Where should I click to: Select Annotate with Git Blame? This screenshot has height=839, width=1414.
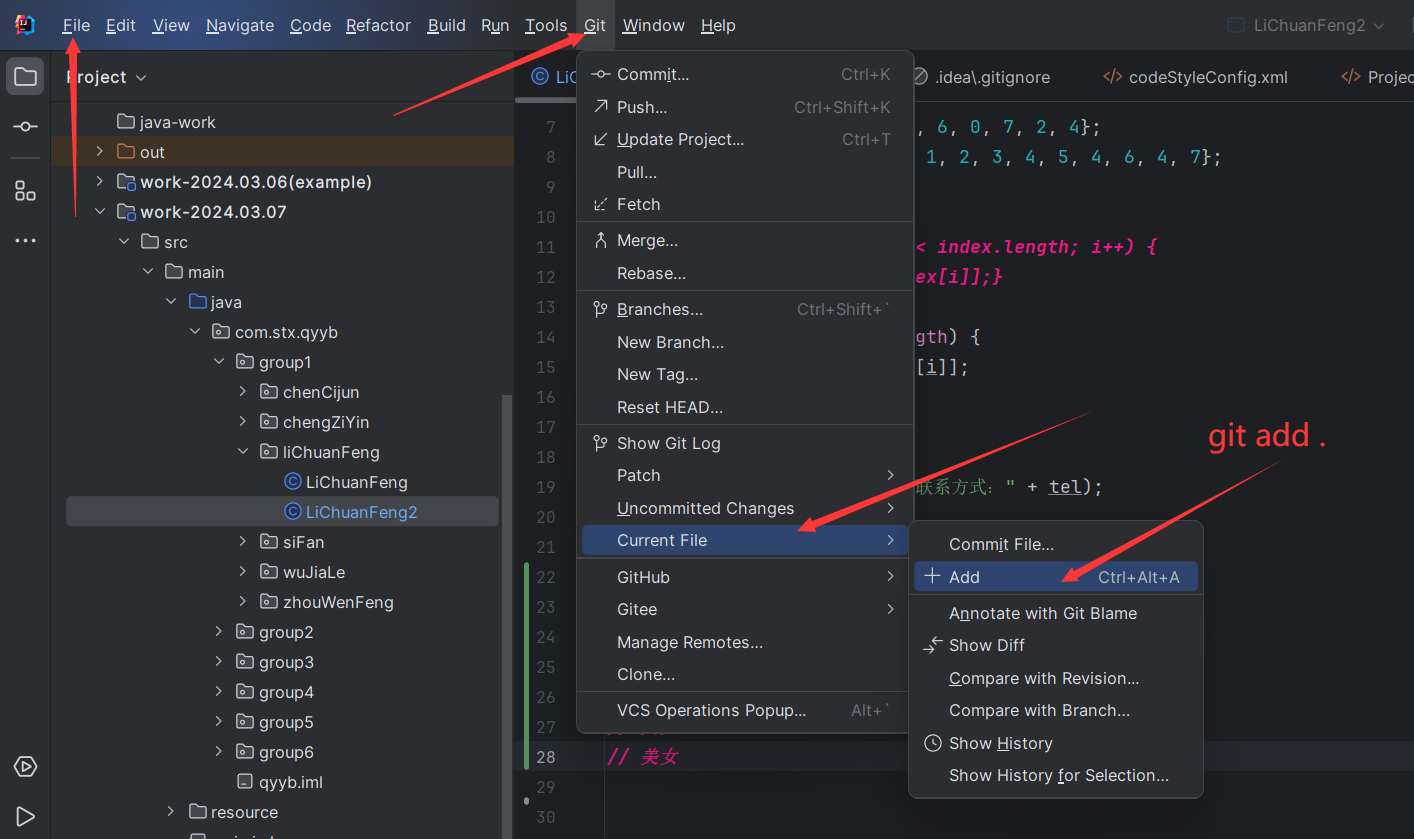click(x=1055, y=613)
